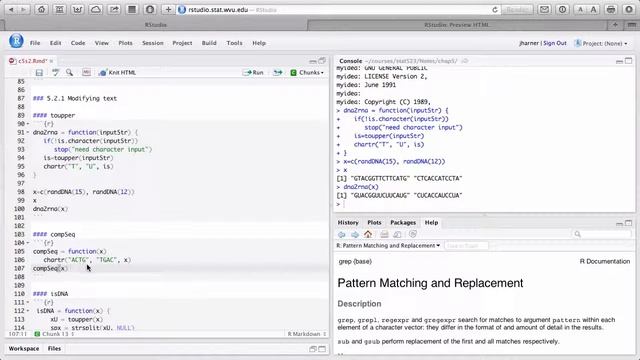Save the current Rmd document

point(39,73)
